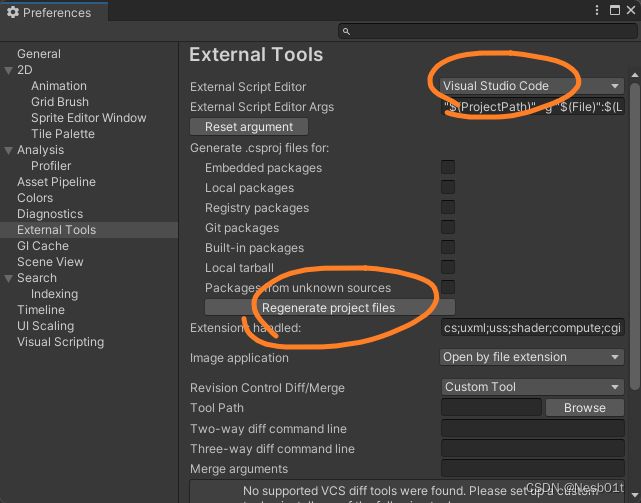Open the Image application dropdown
The height and width of the screenshot is (503, 641).
pyautogui.click(x=532, y=357)
